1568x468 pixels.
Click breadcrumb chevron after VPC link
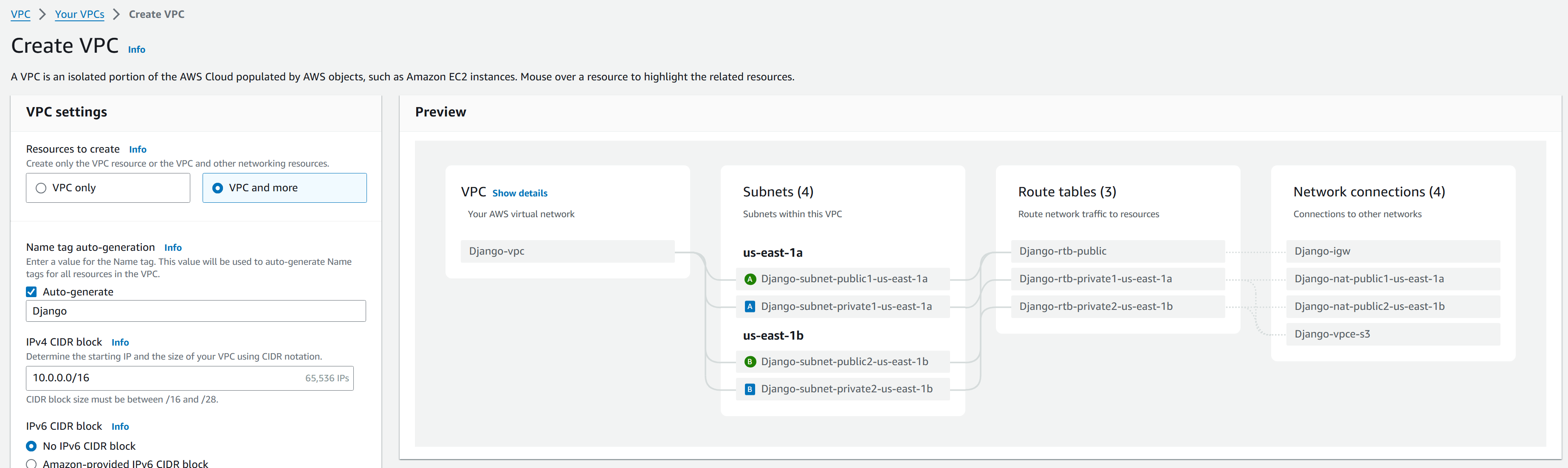42,14
